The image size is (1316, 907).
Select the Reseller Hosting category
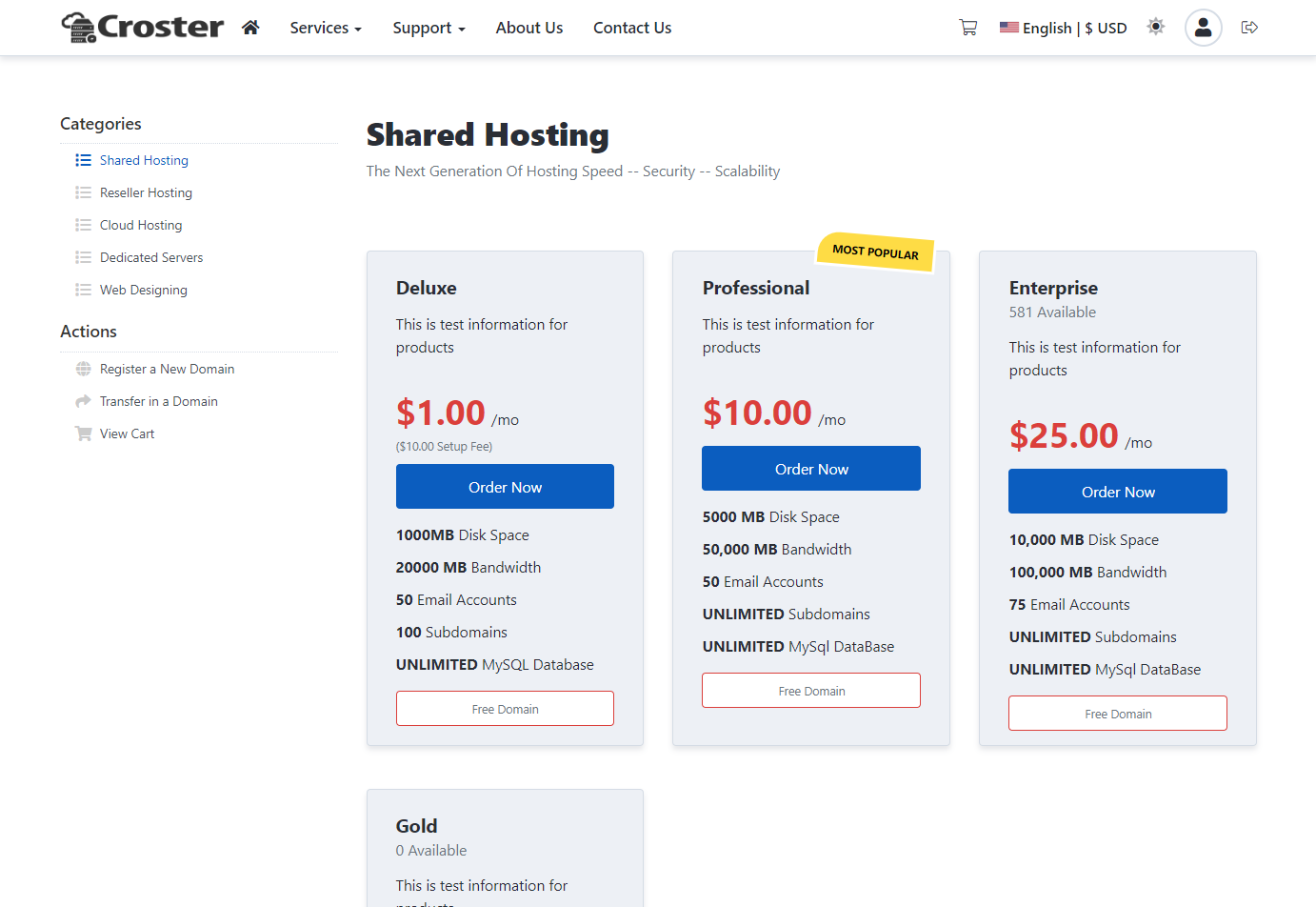pos(146,192)
